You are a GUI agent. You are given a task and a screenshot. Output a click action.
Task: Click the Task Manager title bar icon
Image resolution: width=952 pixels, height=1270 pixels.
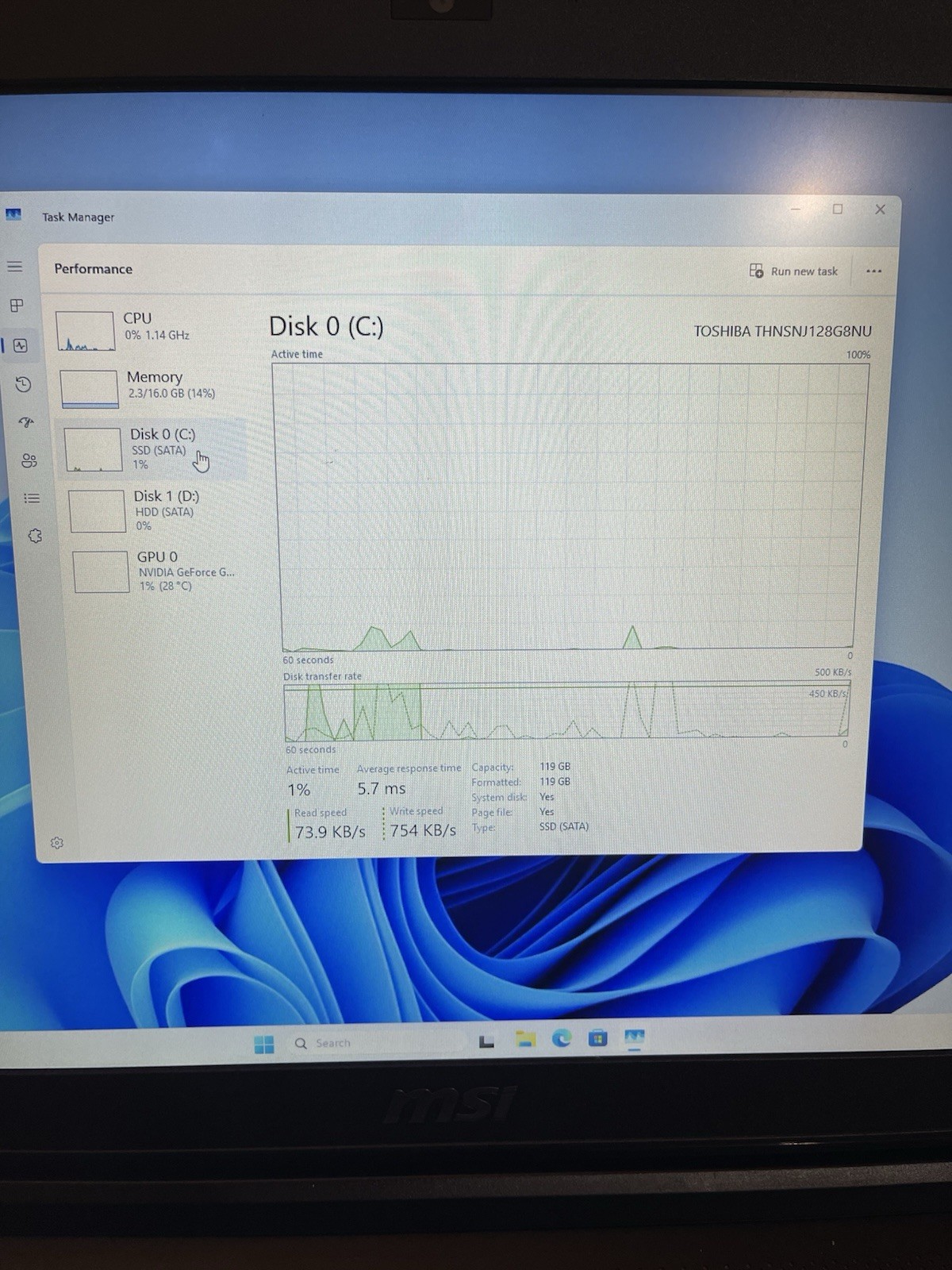coord(13,214)
